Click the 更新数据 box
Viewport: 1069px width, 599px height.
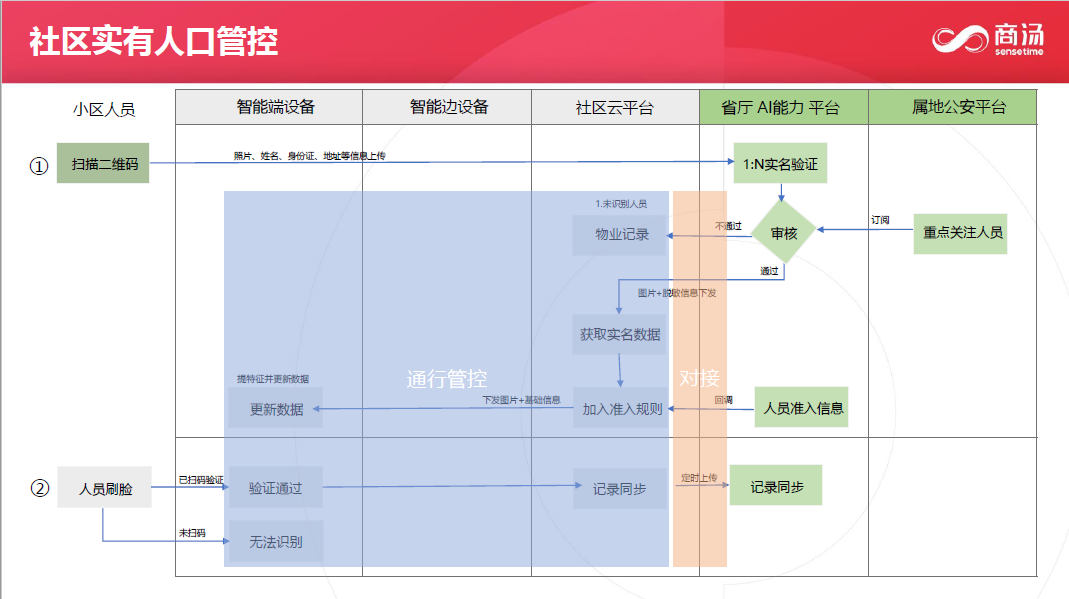click(x=275, y=408)
